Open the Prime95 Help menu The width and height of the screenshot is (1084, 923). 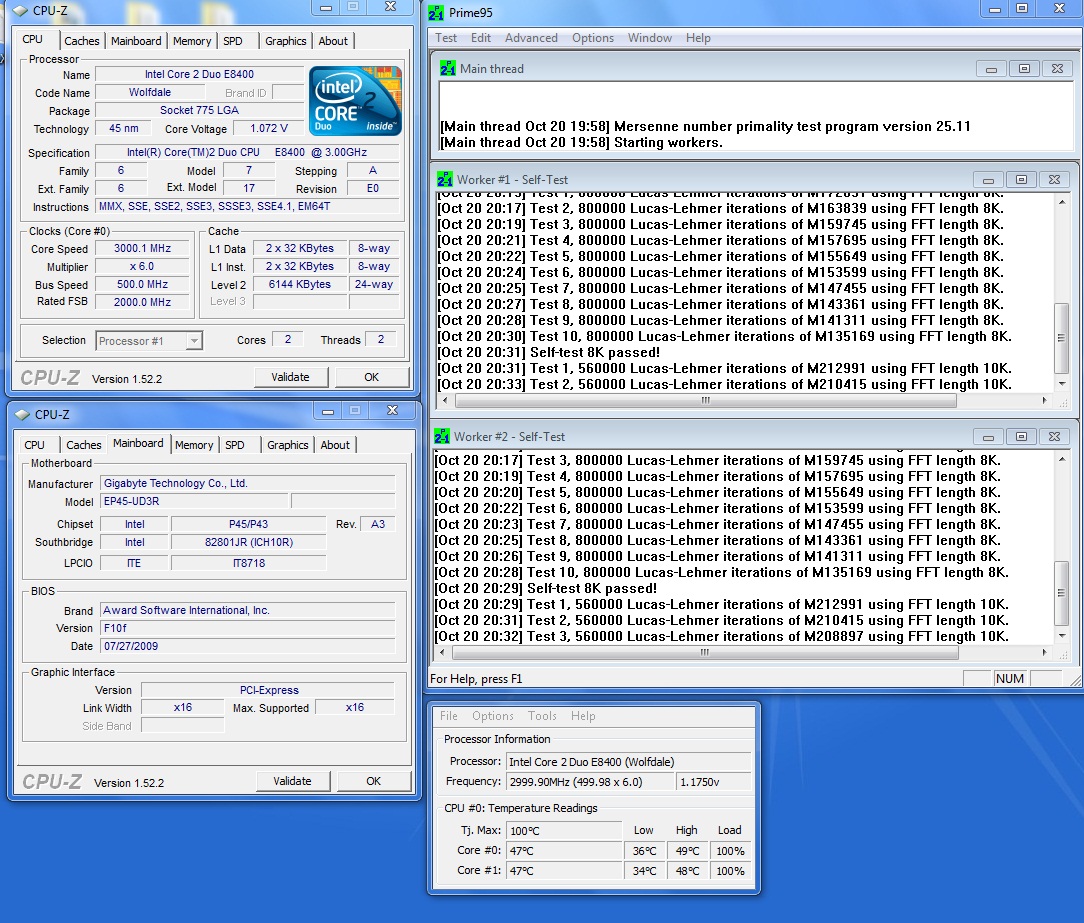click(698, 38)
